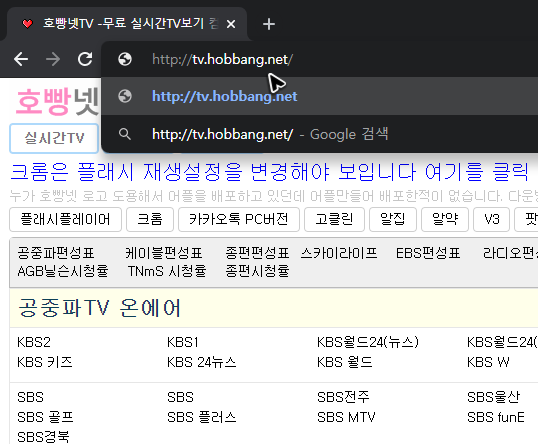Click the 알약 button
This screenshot has width=538, height=444.
[x=445, y=219]
